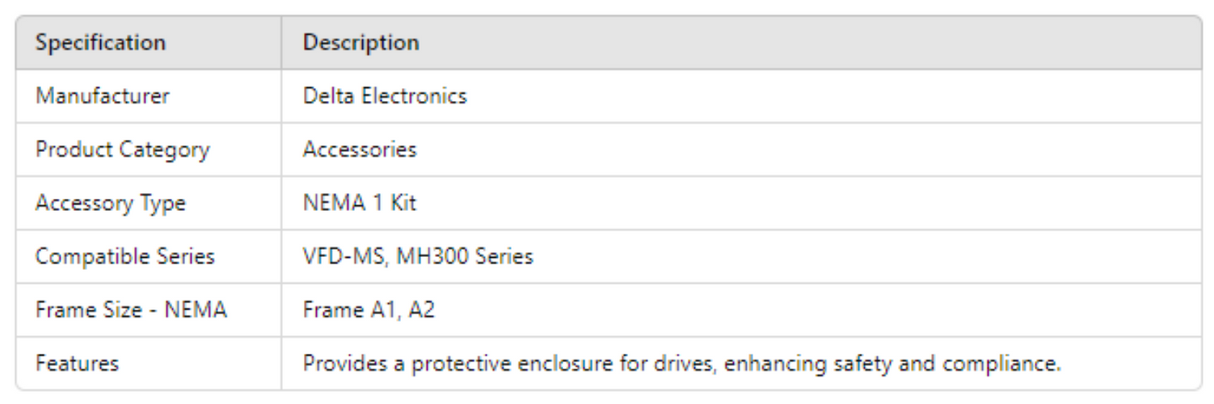Image resolution: width=1214 pixels, height=404 pixels.
Task: Click the NEMA 1 Kit value
Action: click(x=359, y=203)
